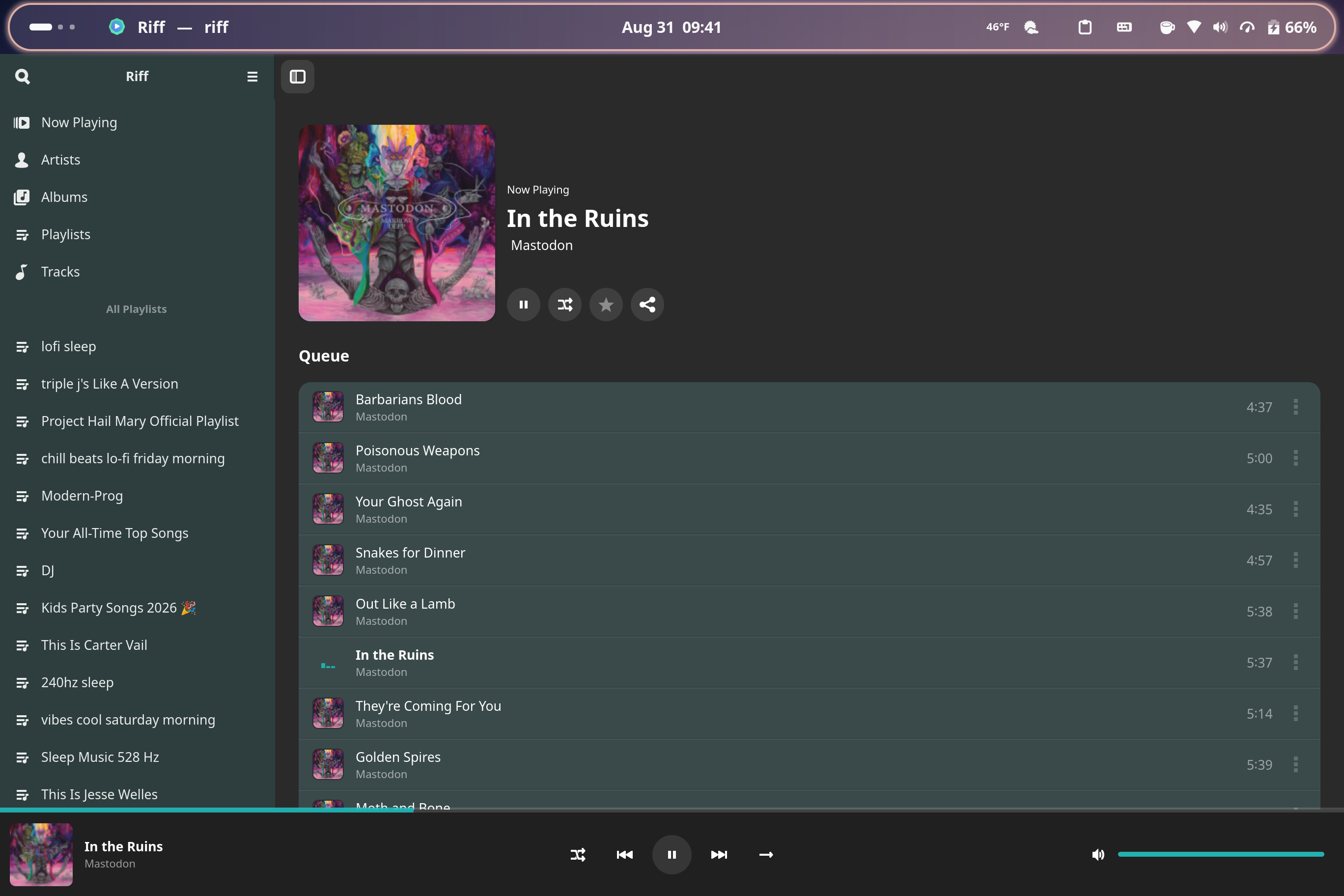Open This Is Carter Vail playlist
1344x896 pixels.
(x=137, y=645)
